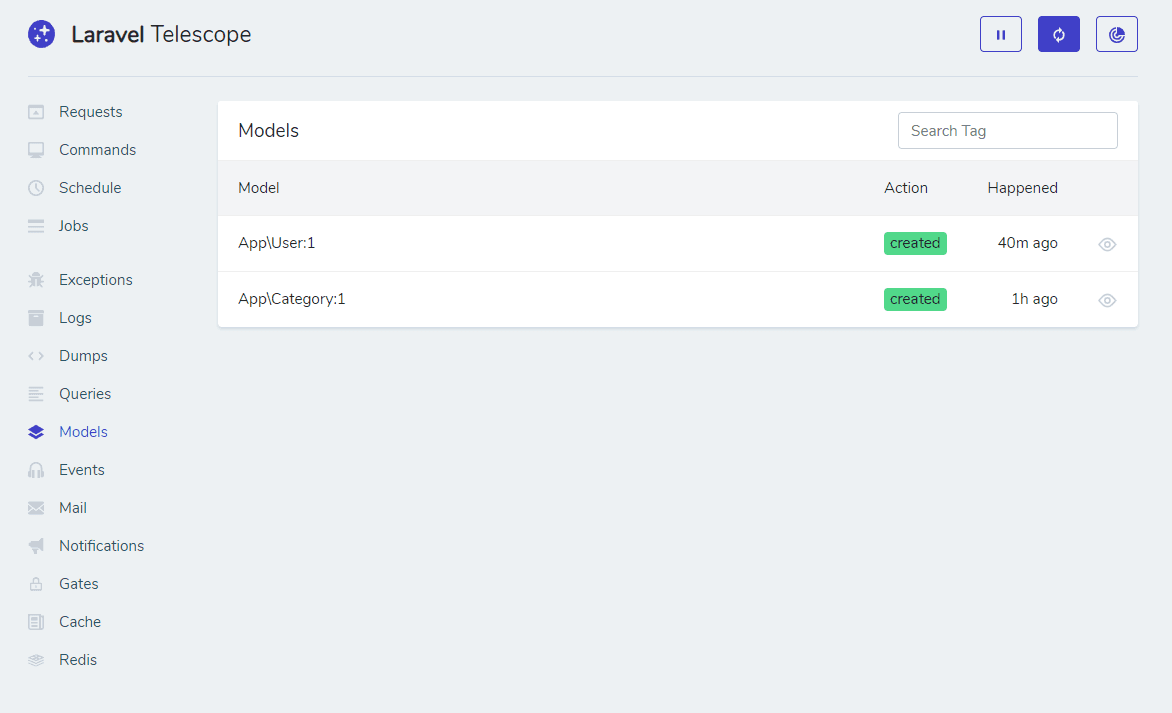Select the Commands terminal icon

(x=36, y=149)
